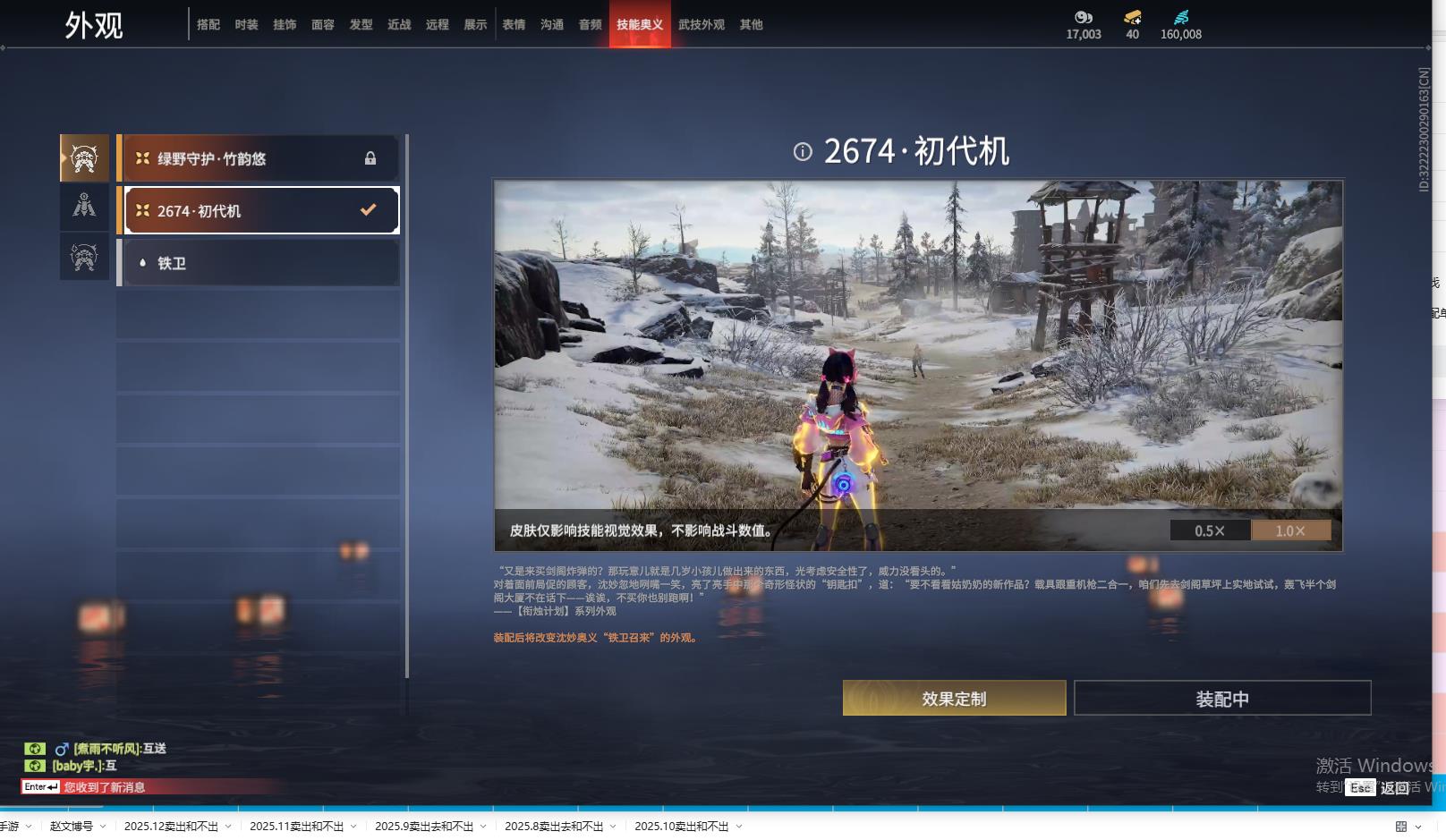Click the Enter key chat prompt icon
The width and height of the screenshot is (1446, 840).
tap(41, 787)
